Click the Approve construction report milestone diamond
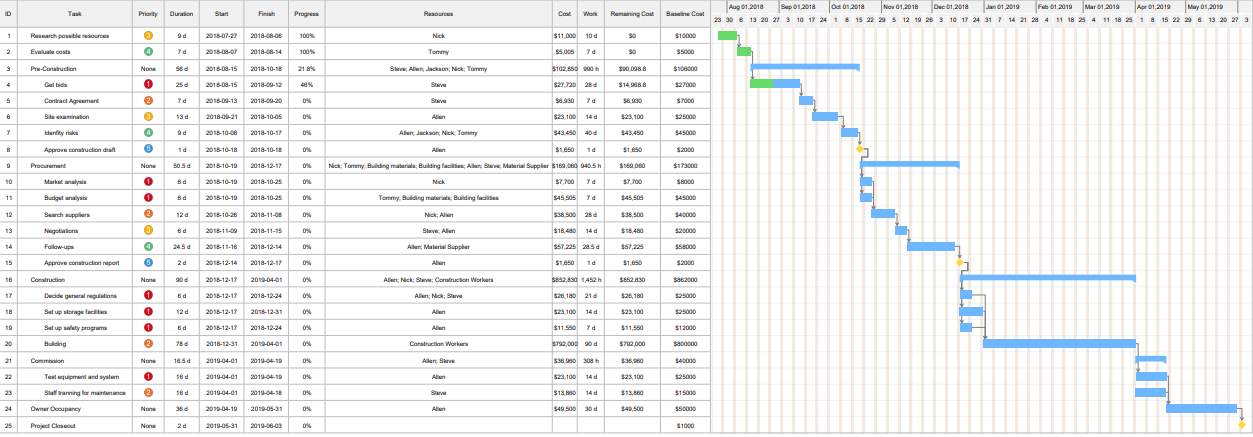Image resolution: width=1253 pixels, height=437 pixels. tap(959, 263)
